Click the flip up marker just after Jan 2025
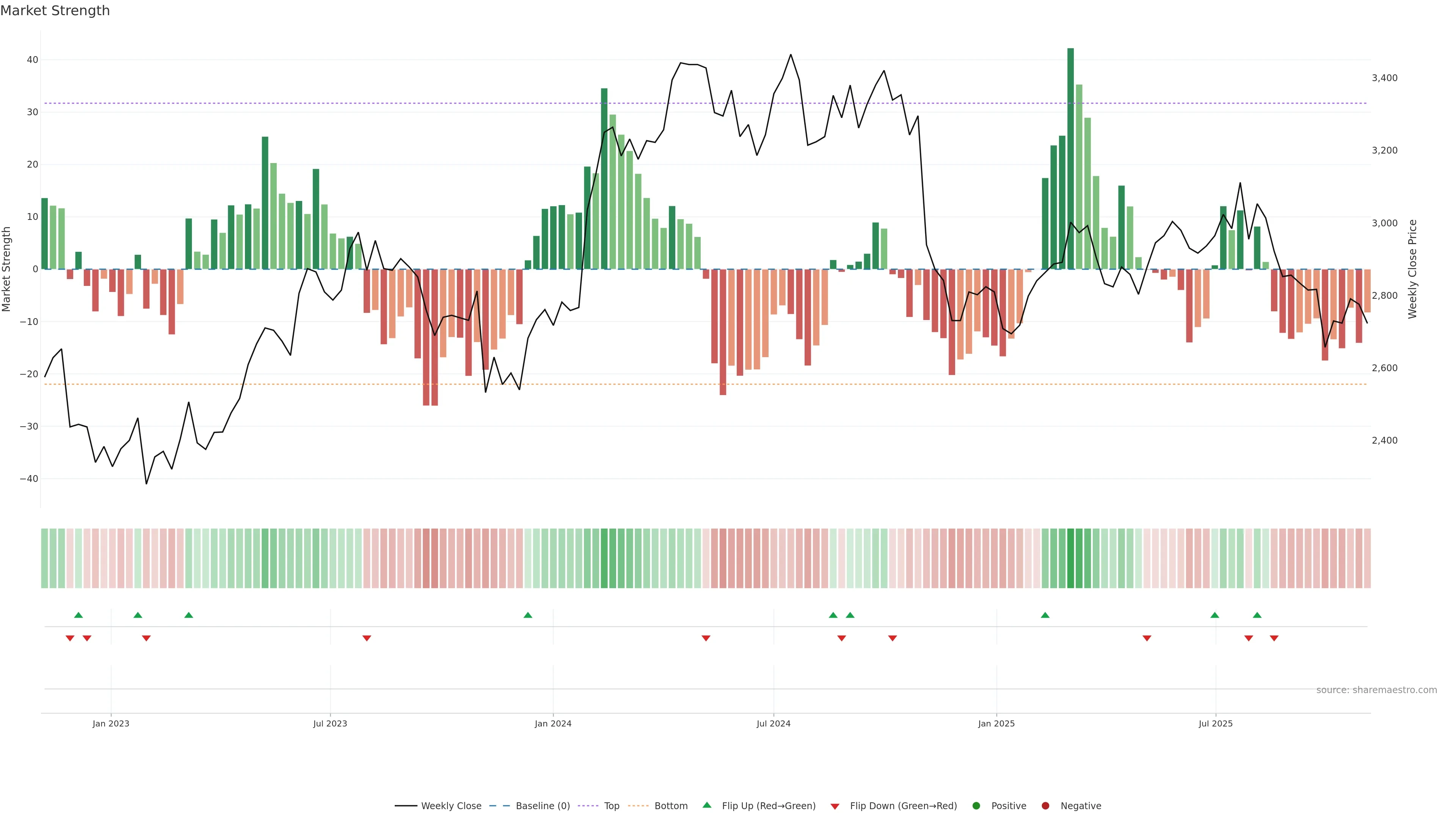The image size is (1456, 819). click(x=1045, y=615)
